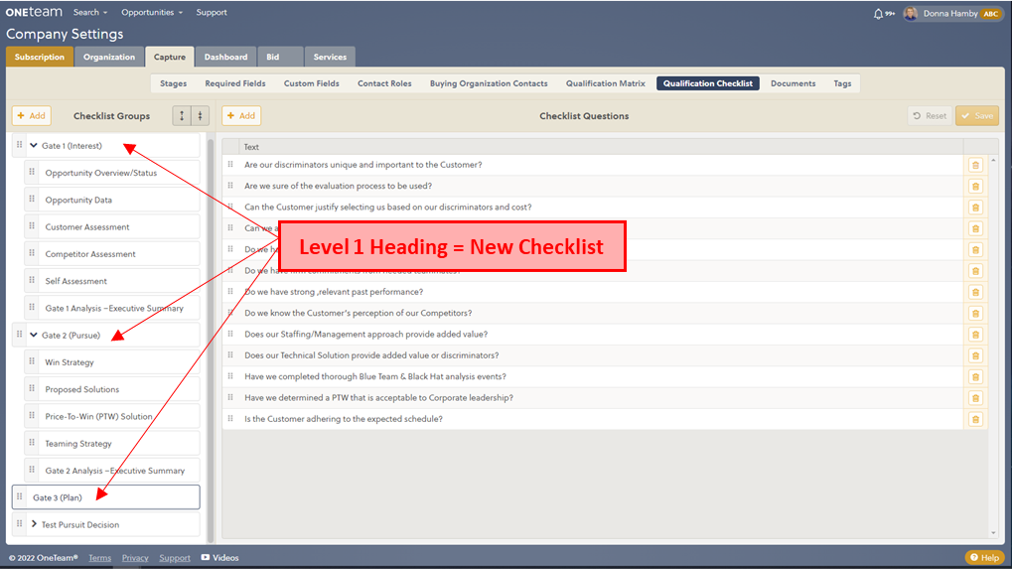Delete question 'Does our Technical Solution provide added value'
The width and height of the screenshot is (1012, 569).
(975, 356)
